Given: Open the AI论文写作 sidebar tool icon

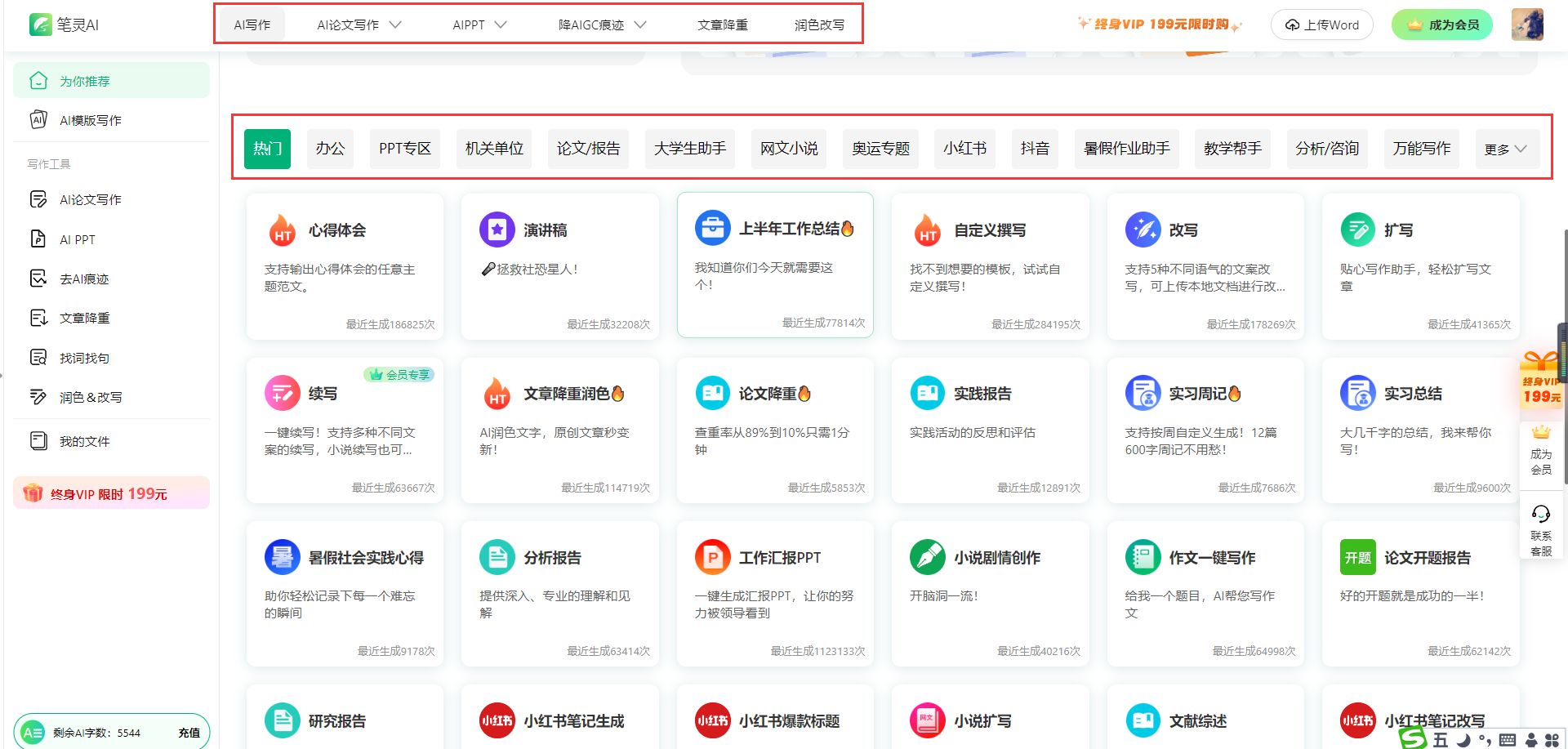Looking at the screenshot, I should pos(38,199).
